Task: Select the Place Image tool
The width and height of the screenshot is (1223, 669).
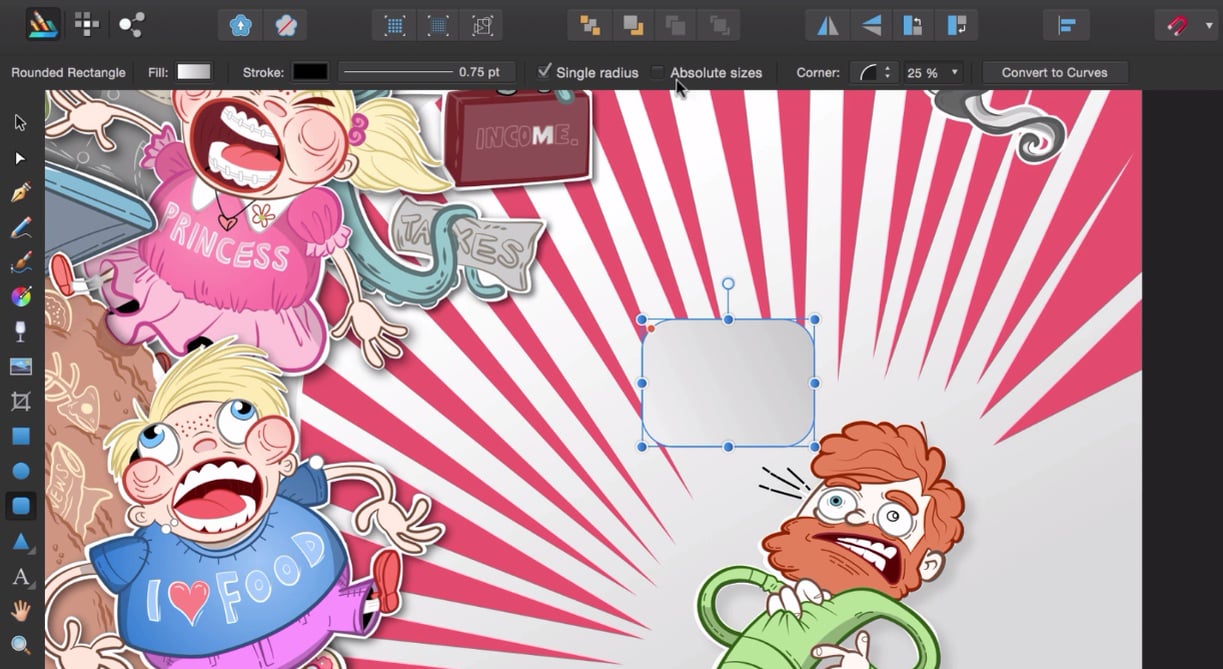Action: 21,367
